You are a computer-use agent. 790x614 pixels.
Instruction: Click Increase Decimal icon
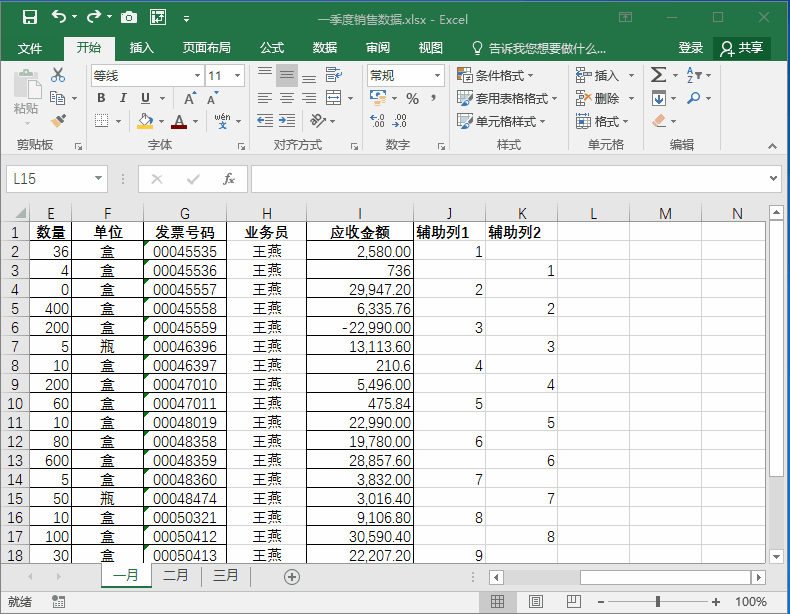(x=377, y=121)
